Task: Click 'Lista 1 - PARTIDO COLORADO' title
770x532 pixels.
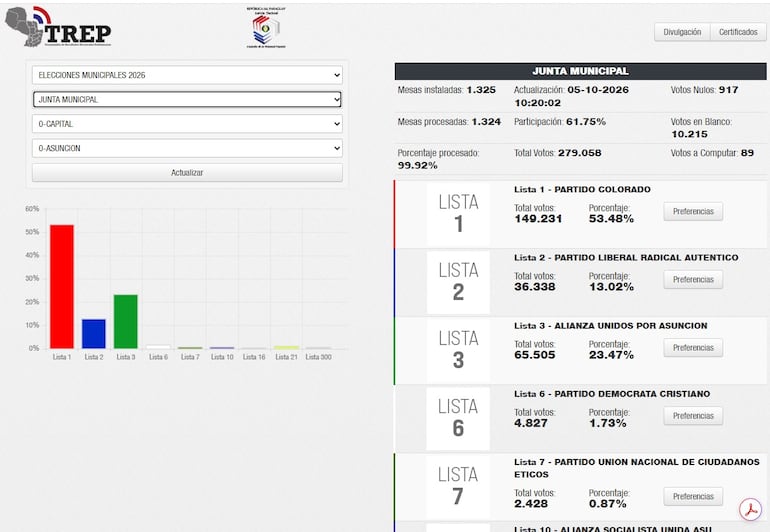Action: pyautogui.click(x=582, y=190)
